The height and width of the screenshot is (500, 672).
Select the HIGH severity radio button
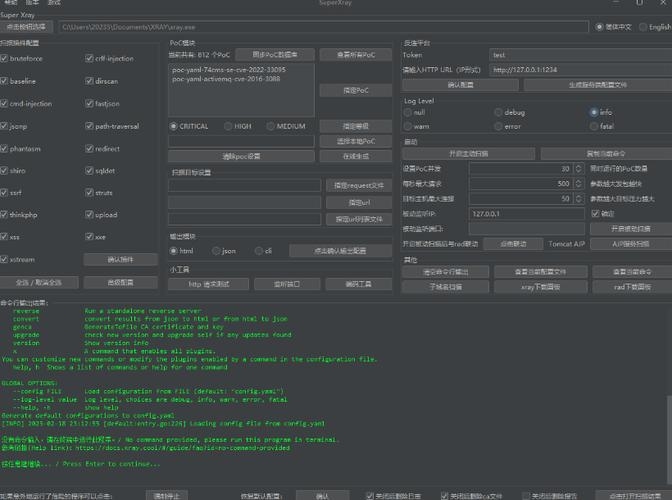coord(229,126)
